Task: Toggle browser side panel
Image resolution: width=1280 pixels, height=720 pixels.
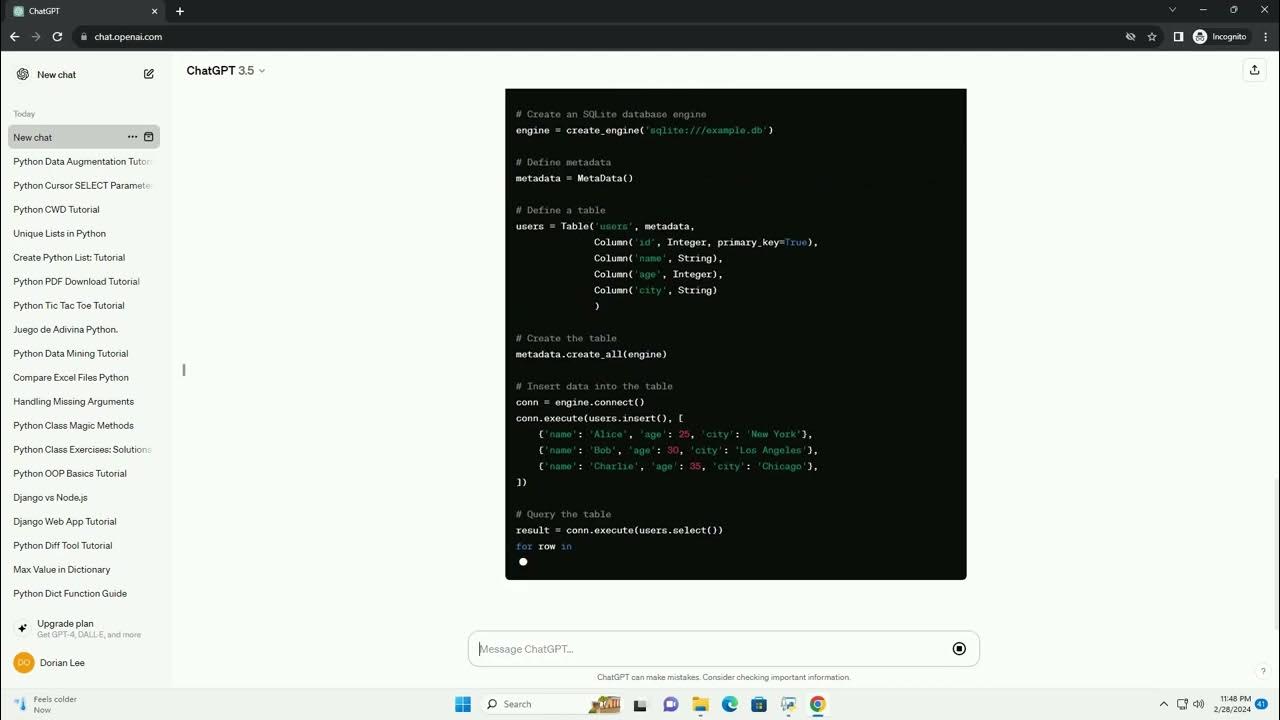Action: point(1178,37)
